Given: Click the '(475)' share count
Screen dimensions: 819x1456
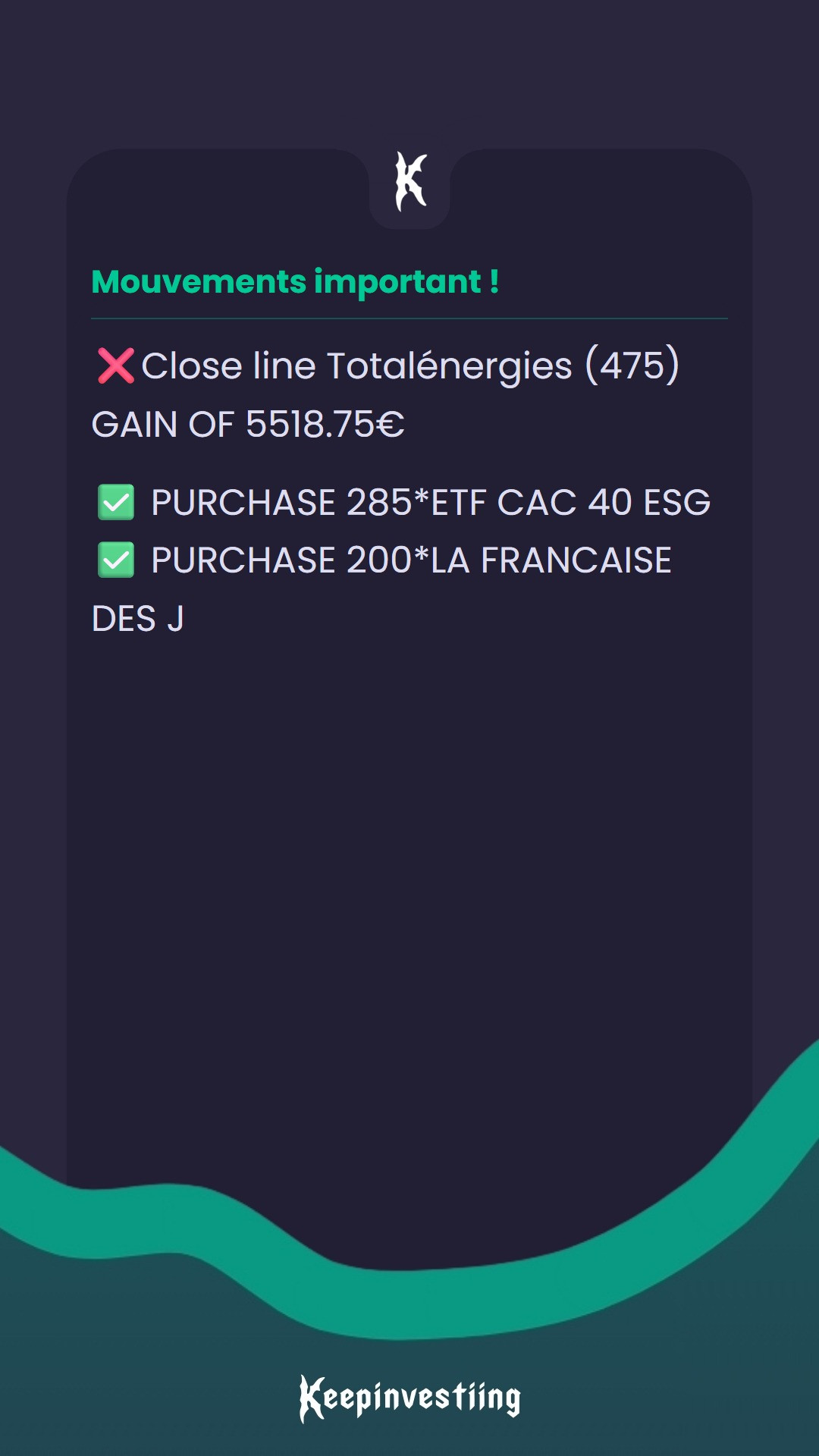Looking at the screenshot, I should 632,366.
